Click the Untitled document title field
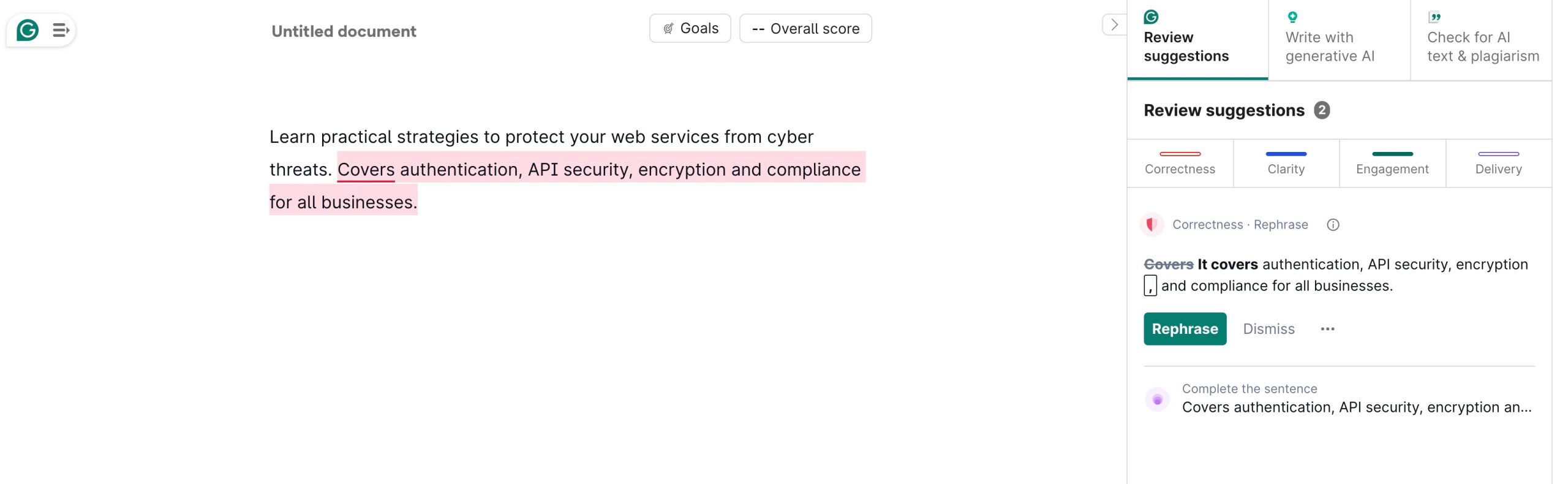 tap(344, 31)
